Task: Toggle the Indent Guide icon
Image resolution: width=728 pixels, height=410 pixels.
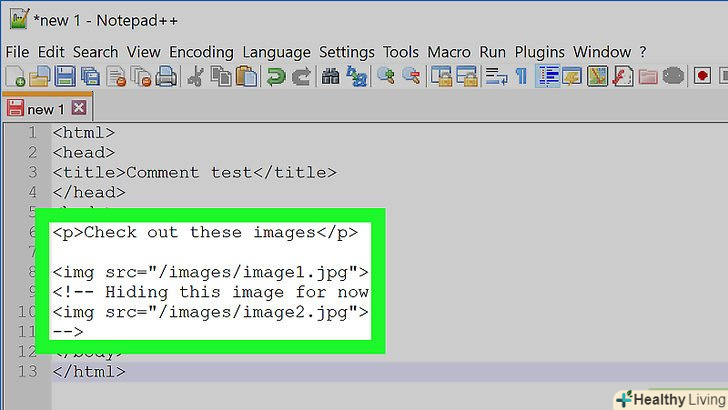Action: point(547,76)
